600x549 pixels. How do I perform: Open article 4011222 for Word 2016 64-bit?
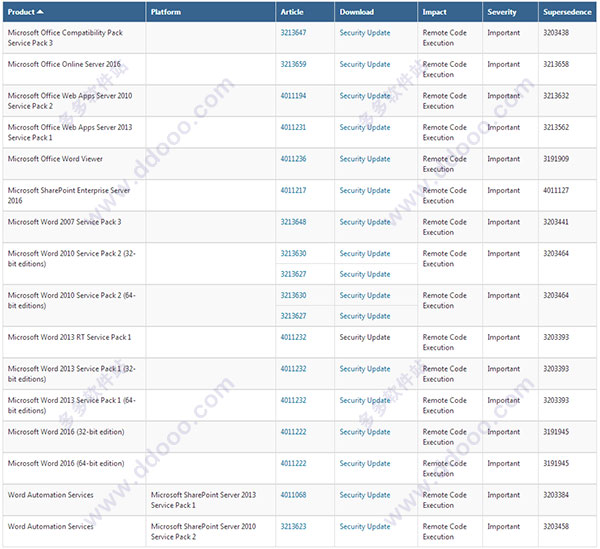(x=293, y=463)
